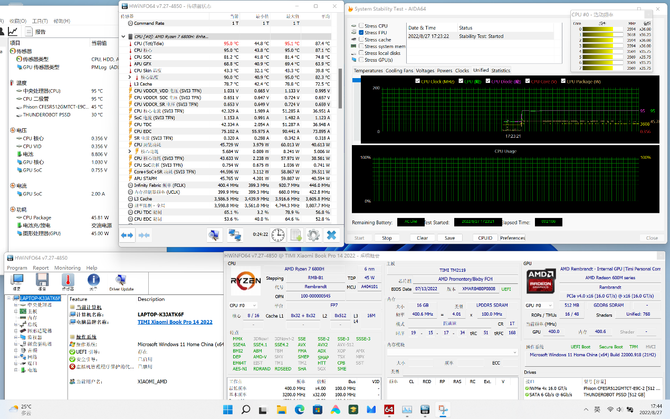
Task: Collapse LAPTOP-K33ATK6F tree root node
Action: coord(9,298)
